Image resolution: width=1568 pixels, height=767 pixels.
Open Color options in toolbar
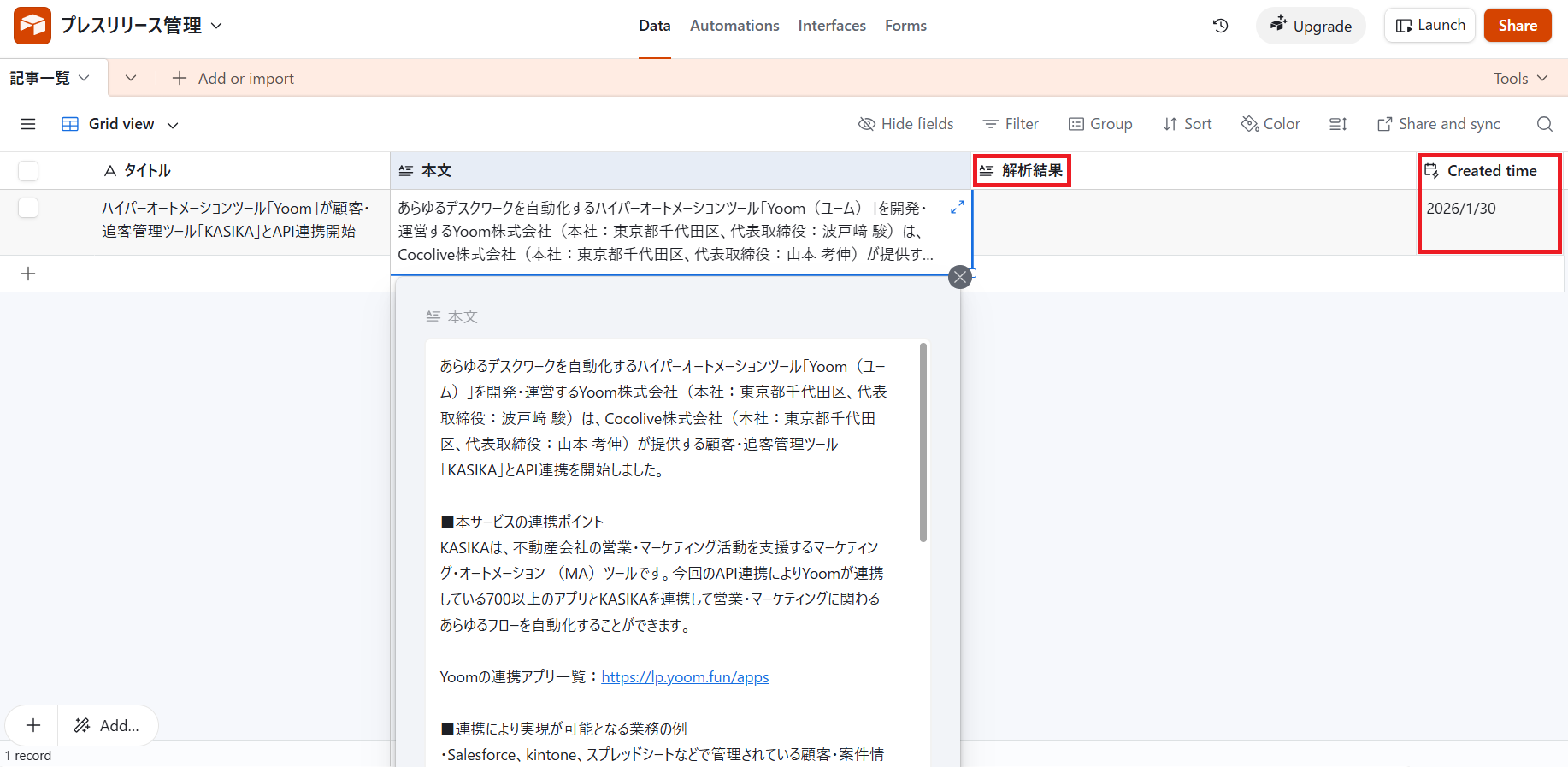tap(1270, 124)
